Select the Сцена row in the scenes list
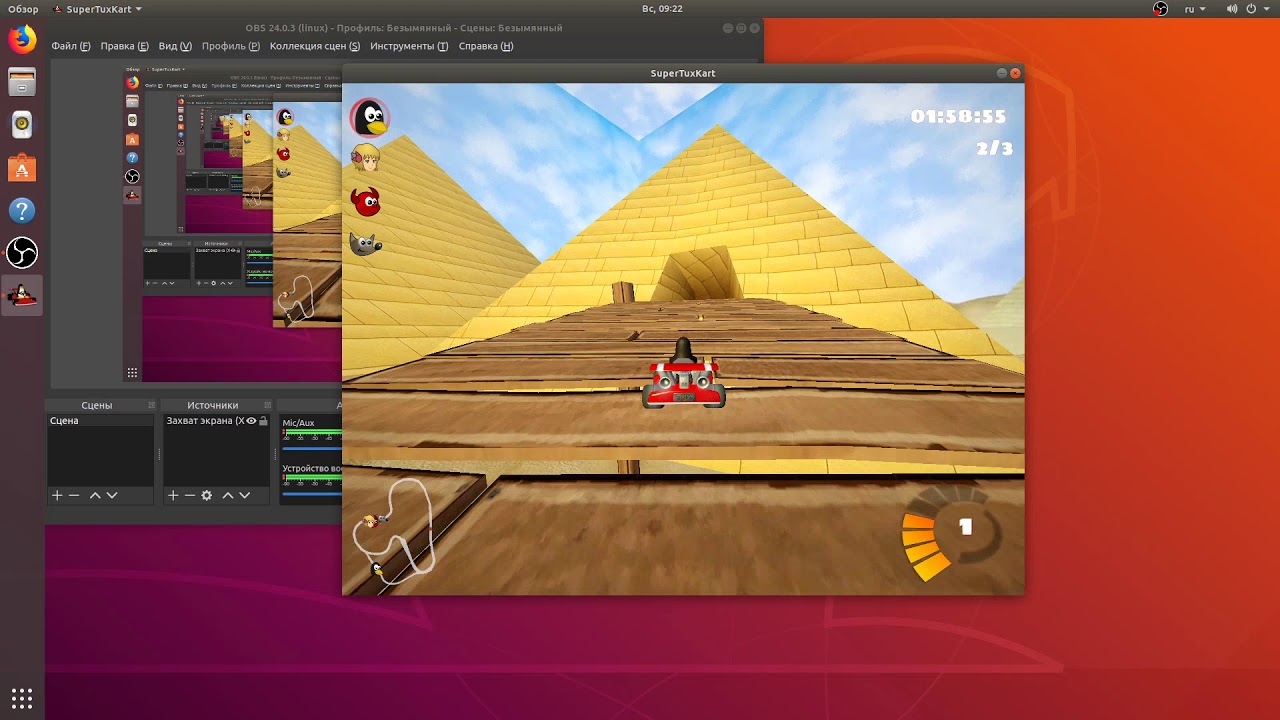The image size is (1280, 720). [x=101, y=421]
